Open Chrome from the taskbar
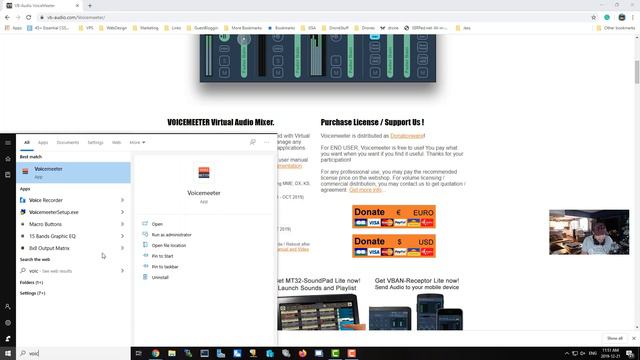640x360 pixels. pos(156,353)
